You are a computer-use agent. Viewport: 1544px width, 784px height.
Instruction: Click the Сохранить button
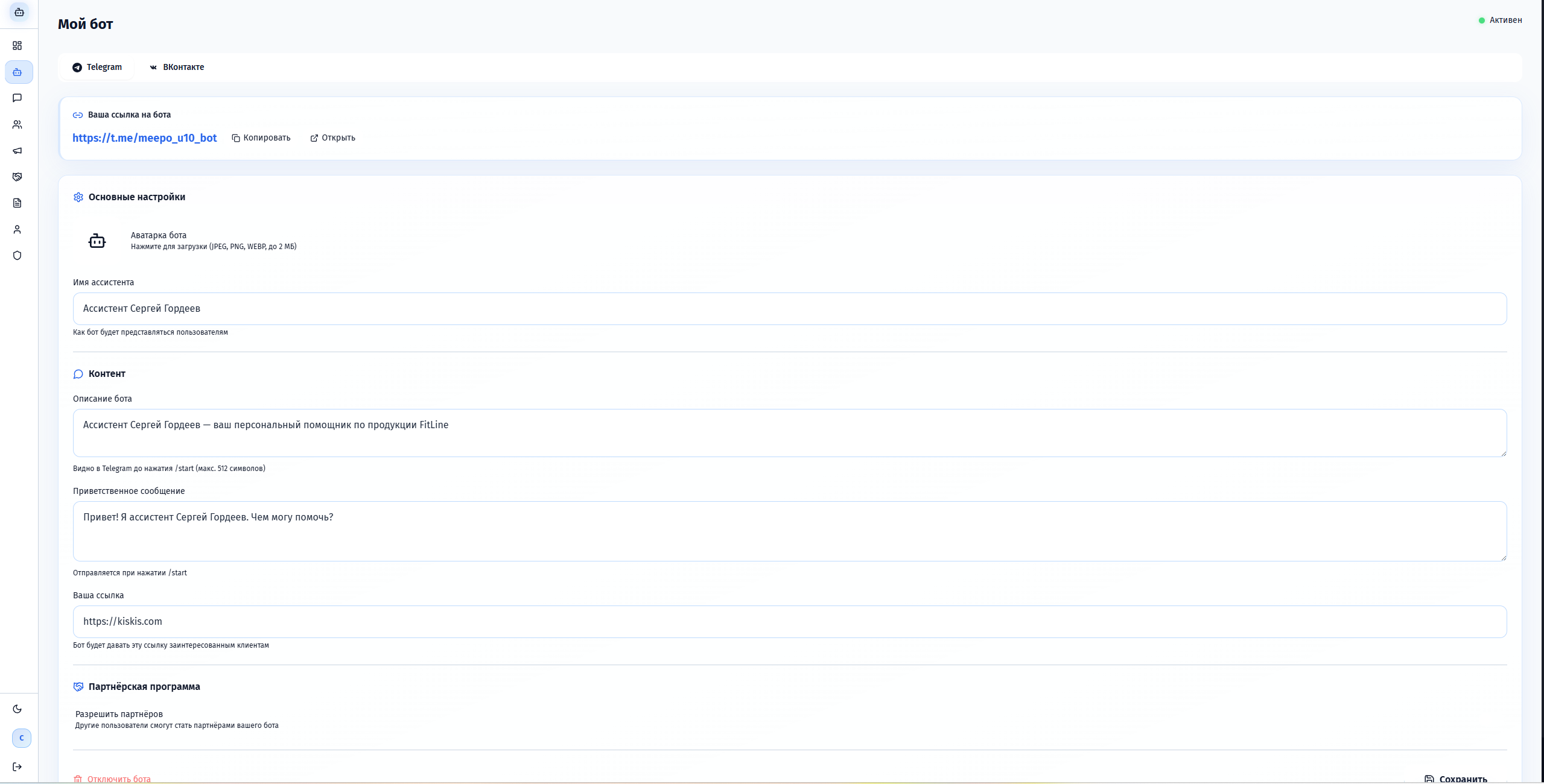click(x=1455, y=778)
